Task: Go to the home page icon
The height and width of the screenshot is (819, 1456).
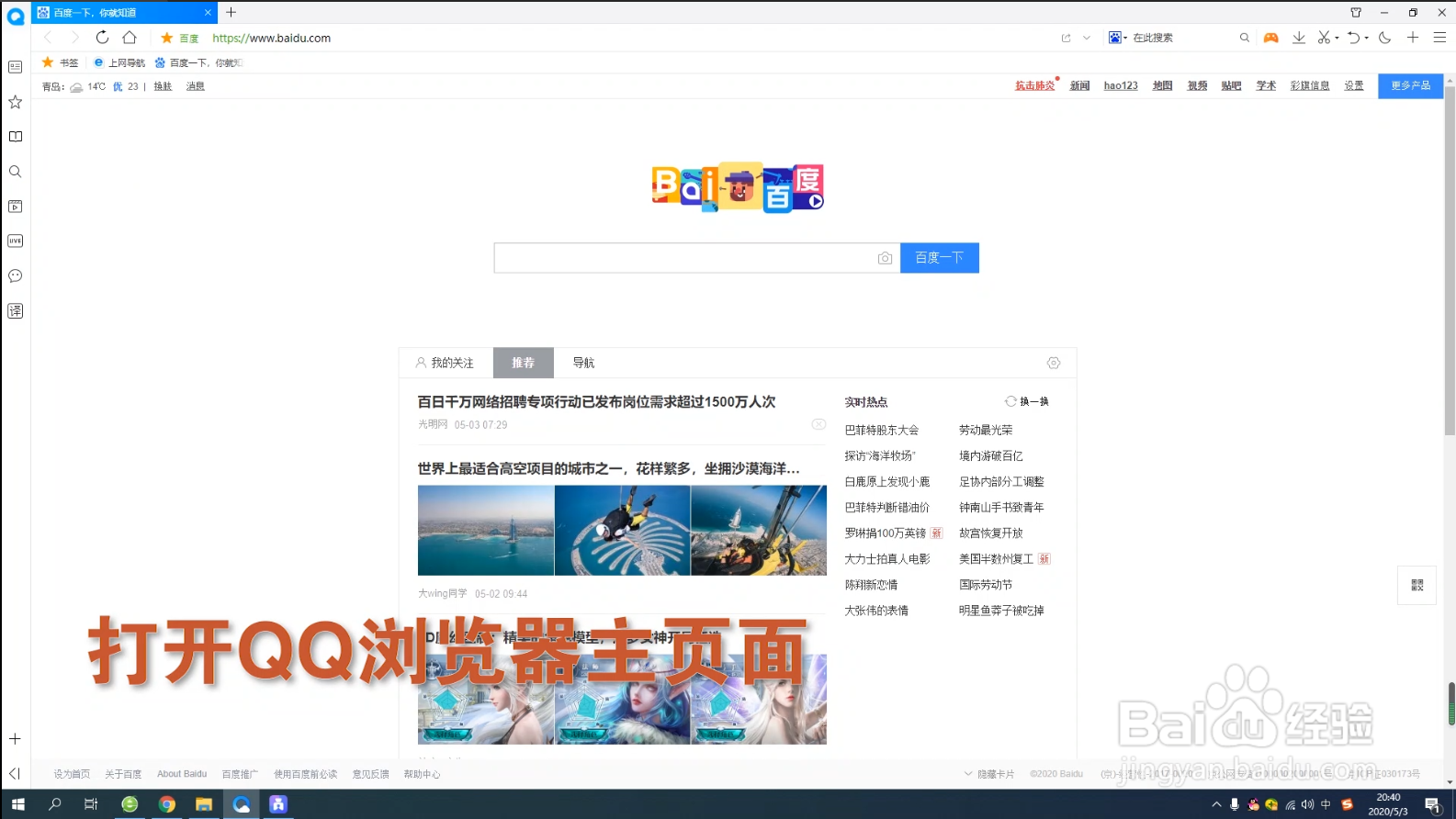Action: (x=130, y=38)
